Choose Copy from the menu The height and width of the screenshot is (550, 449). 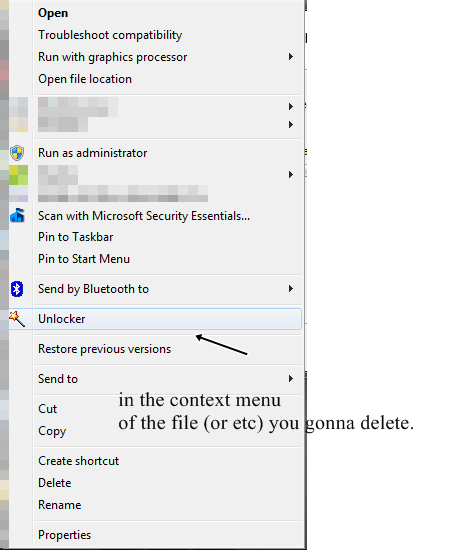tap(52, 431)
